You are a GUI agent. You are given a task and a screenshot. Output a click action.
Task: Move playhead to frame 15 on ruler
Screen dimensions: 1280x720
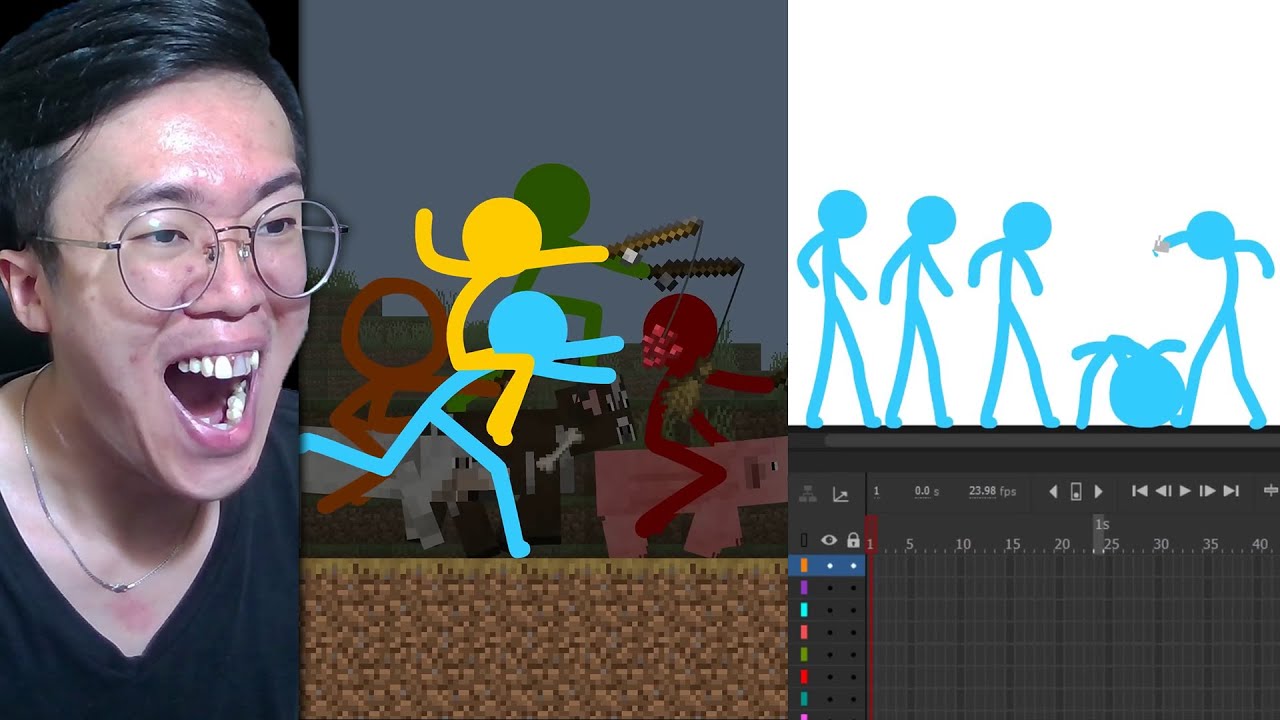(1012, 544)
